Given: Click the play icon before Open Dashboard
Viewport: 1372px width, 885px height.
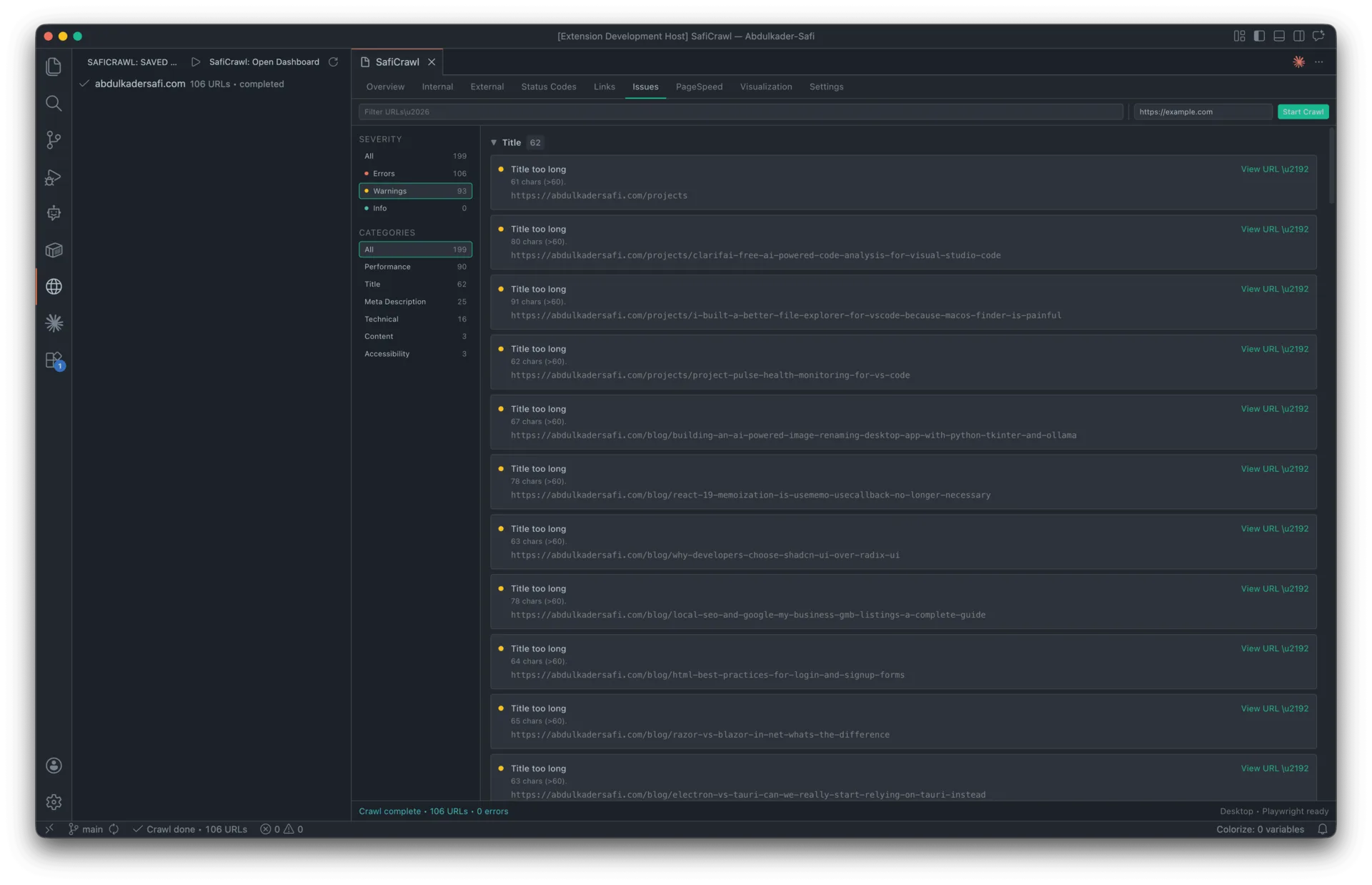Looking at the screenshot, I should pyautogui.click(x=195, y=62).
